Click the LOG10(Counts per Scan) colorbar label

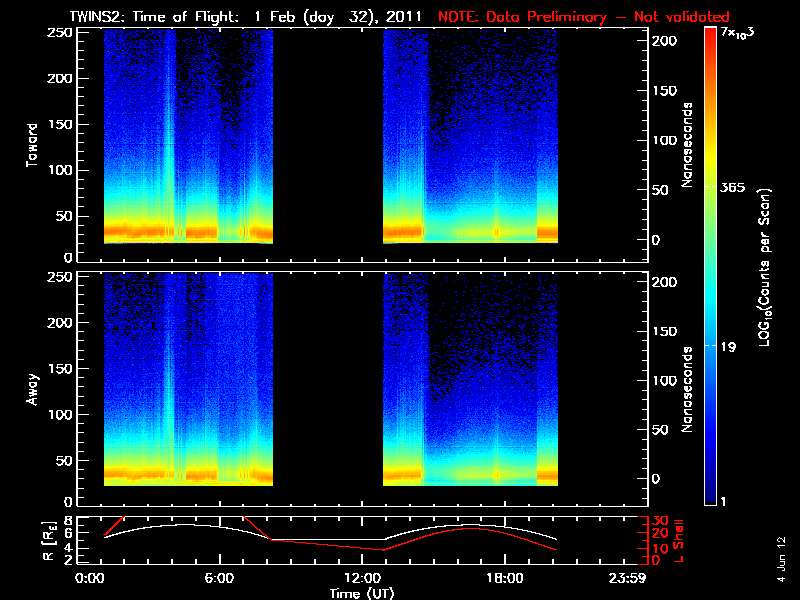point(765,267)
